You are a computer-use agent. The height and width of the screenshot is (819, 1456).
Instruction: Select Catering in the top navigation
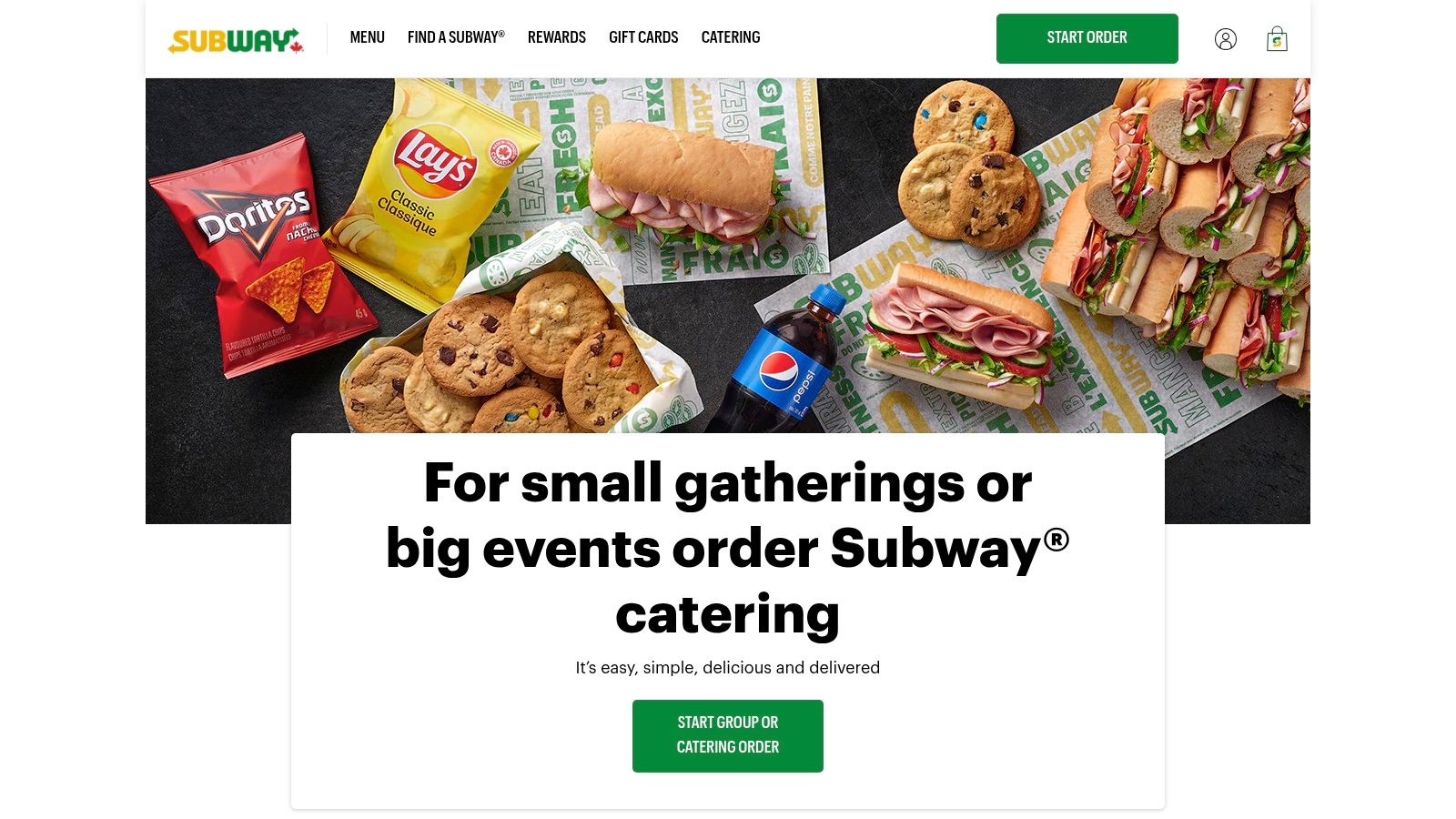731,37
